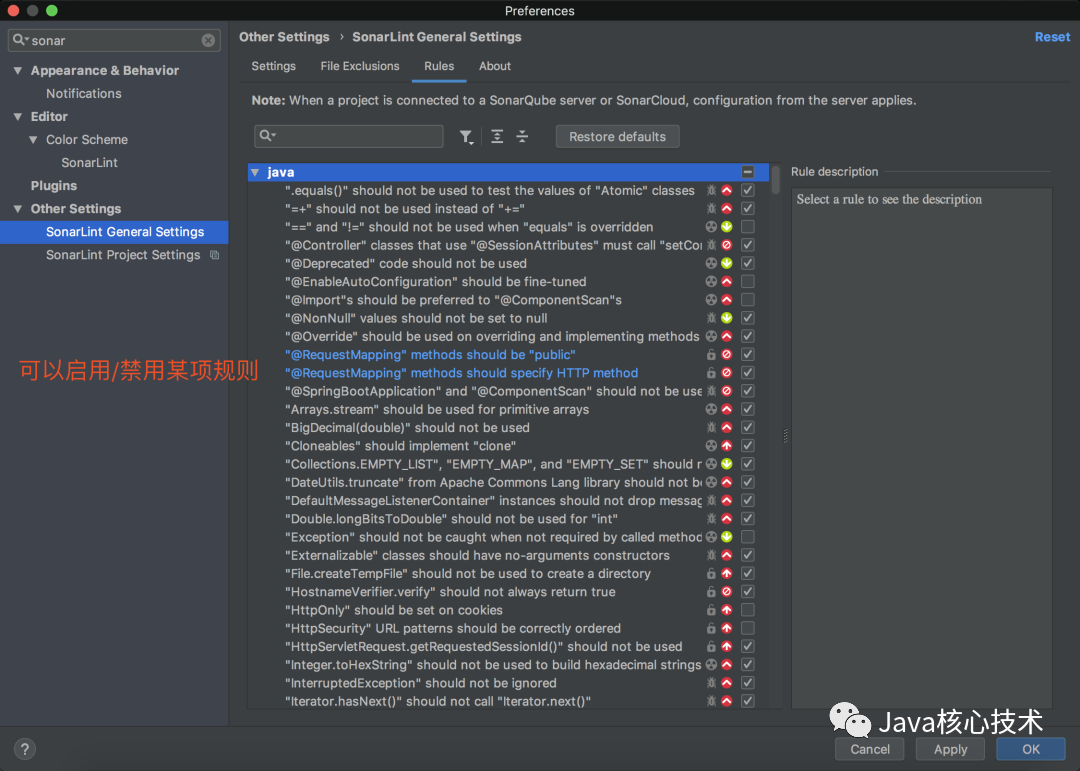This screenshot has width=1080, height=771.
Task: Click the code smell icon on "@EnableAutoConfiguration" rule
Action: coord(712,282)
